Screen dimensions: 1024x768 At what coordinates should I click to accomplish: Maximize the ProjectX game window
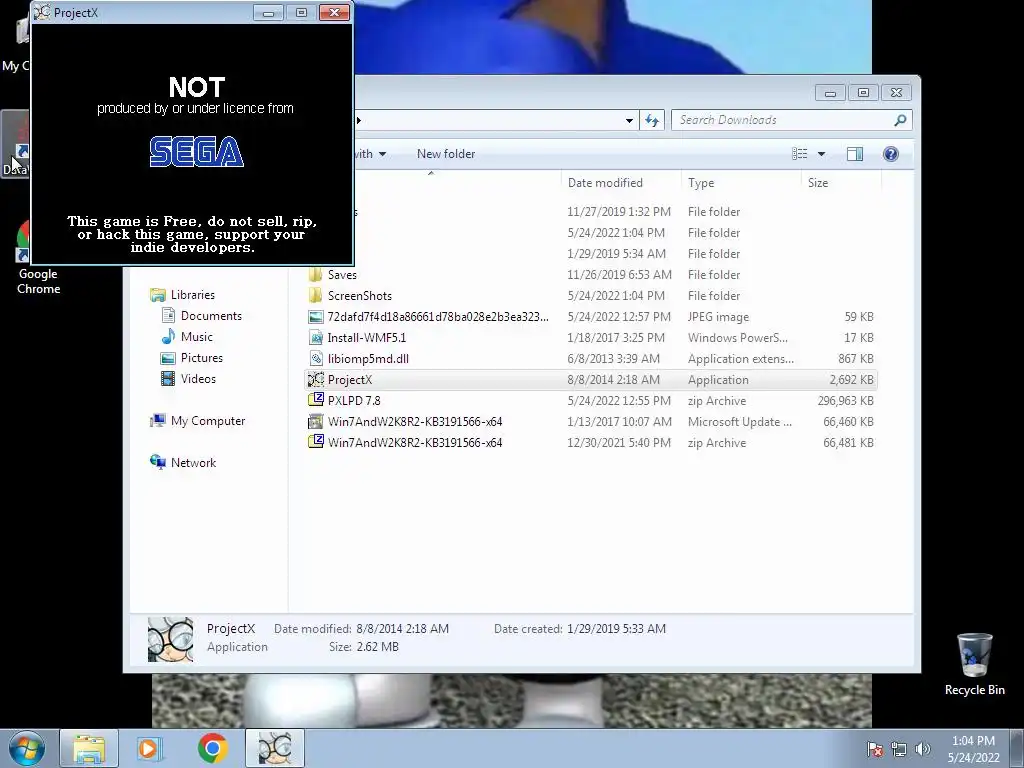(x=301, y=12)
